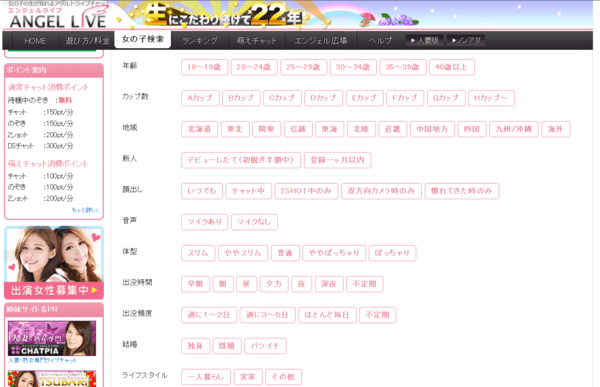Select the 登録一ヶ月以内 filter
Screen dimensions: 600x387
pyautogui.click(x=337, y=160)
